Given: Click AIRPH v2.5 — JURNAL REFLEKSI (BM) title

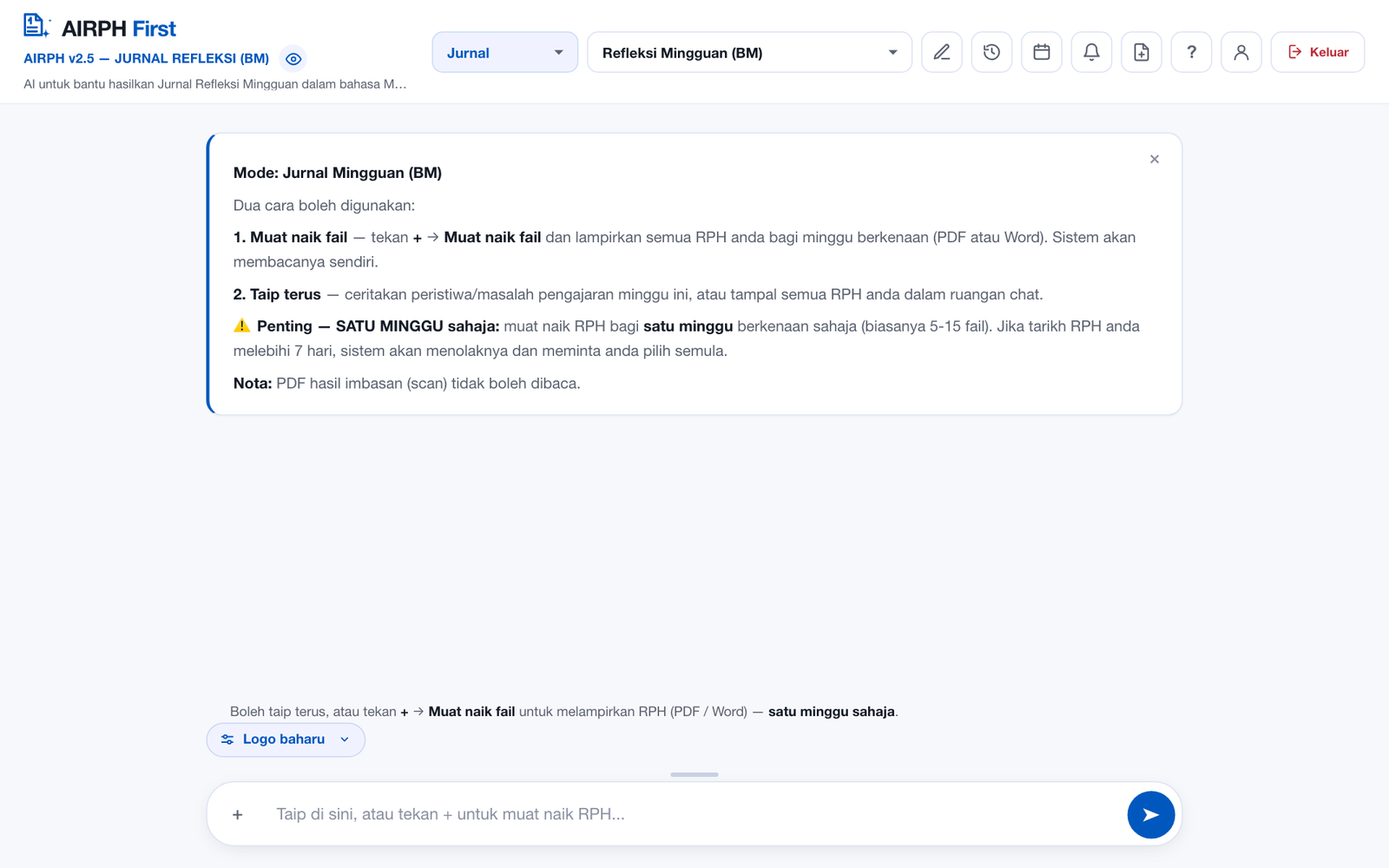Looking at the screenshot, I should coord(146,58).
